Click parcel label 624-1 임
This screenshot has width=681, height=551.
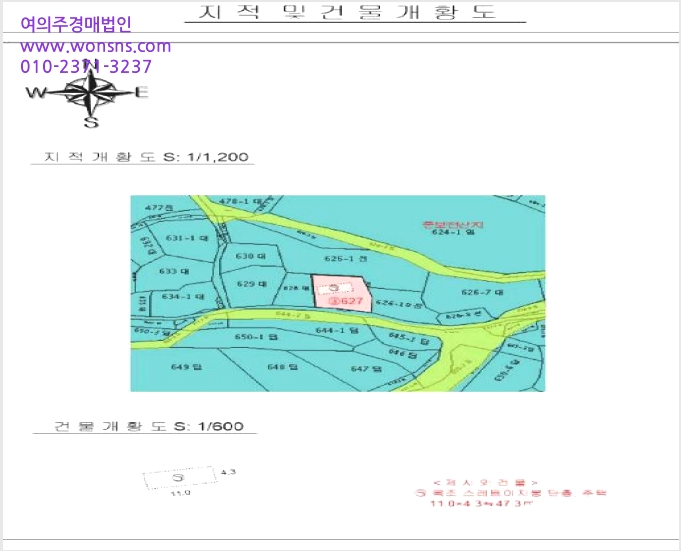pos(454,232)
